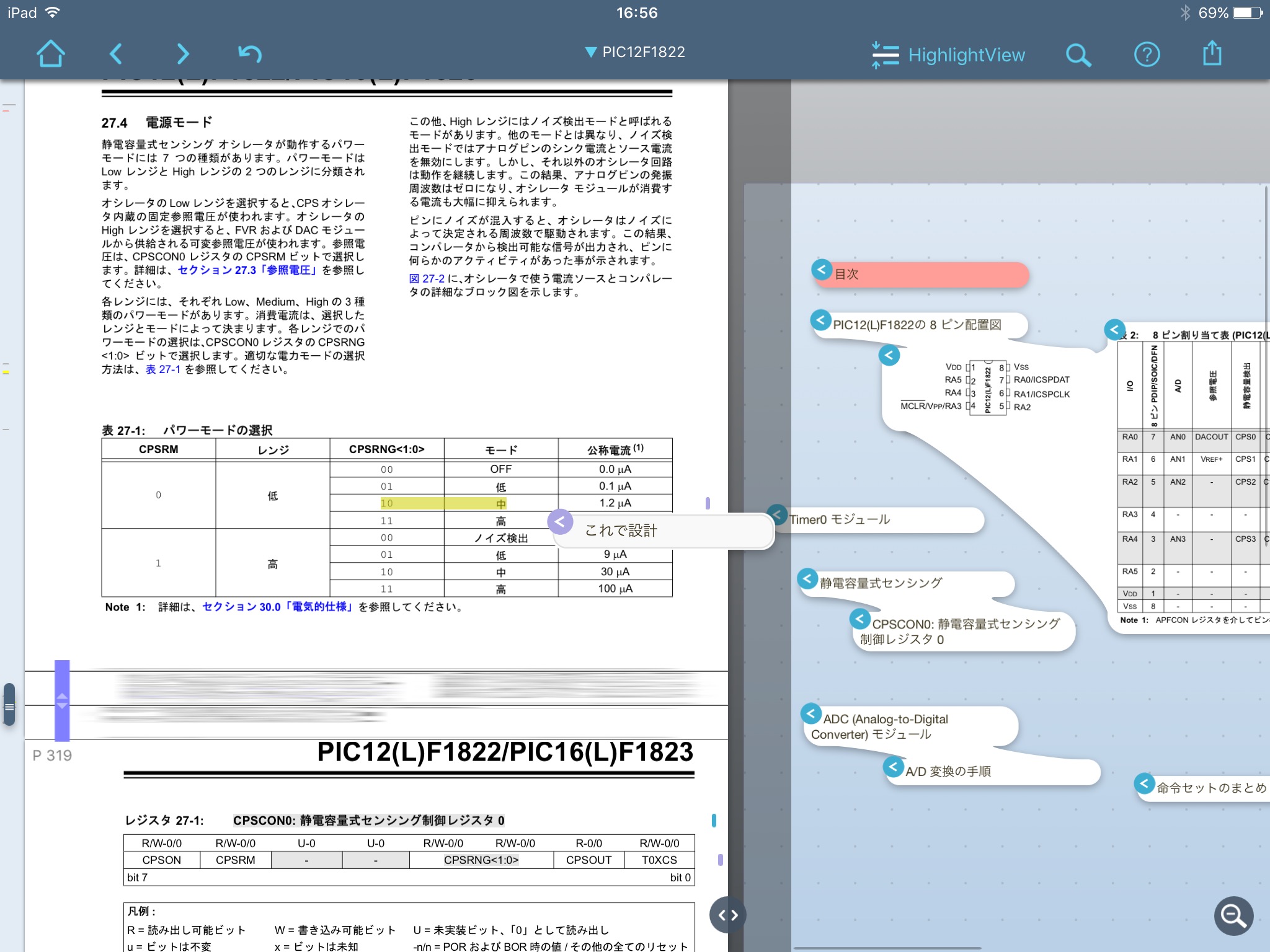Open help with the question mark icon
Image resolution: width=1270 pixels, height=952 pixels.
tap(1147, 55)
